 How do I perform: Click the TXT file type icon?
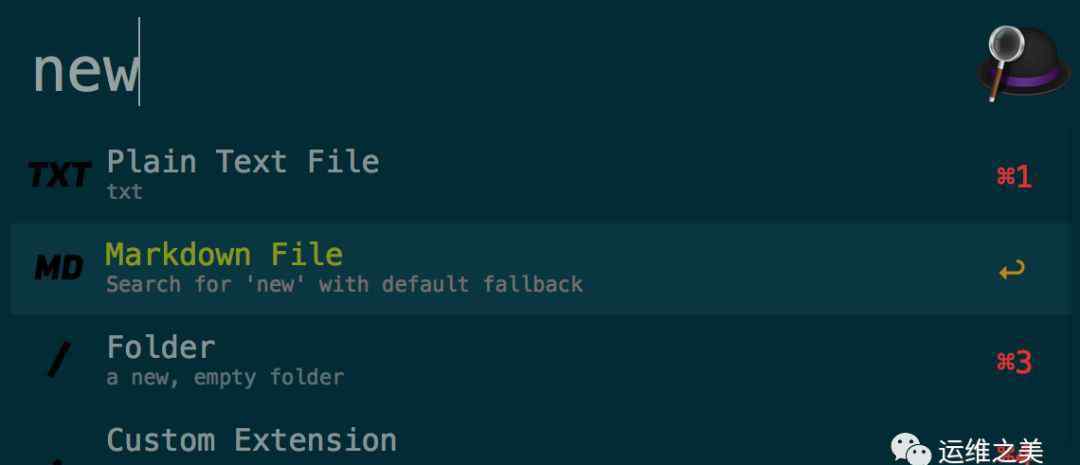(x=59, y=176)
